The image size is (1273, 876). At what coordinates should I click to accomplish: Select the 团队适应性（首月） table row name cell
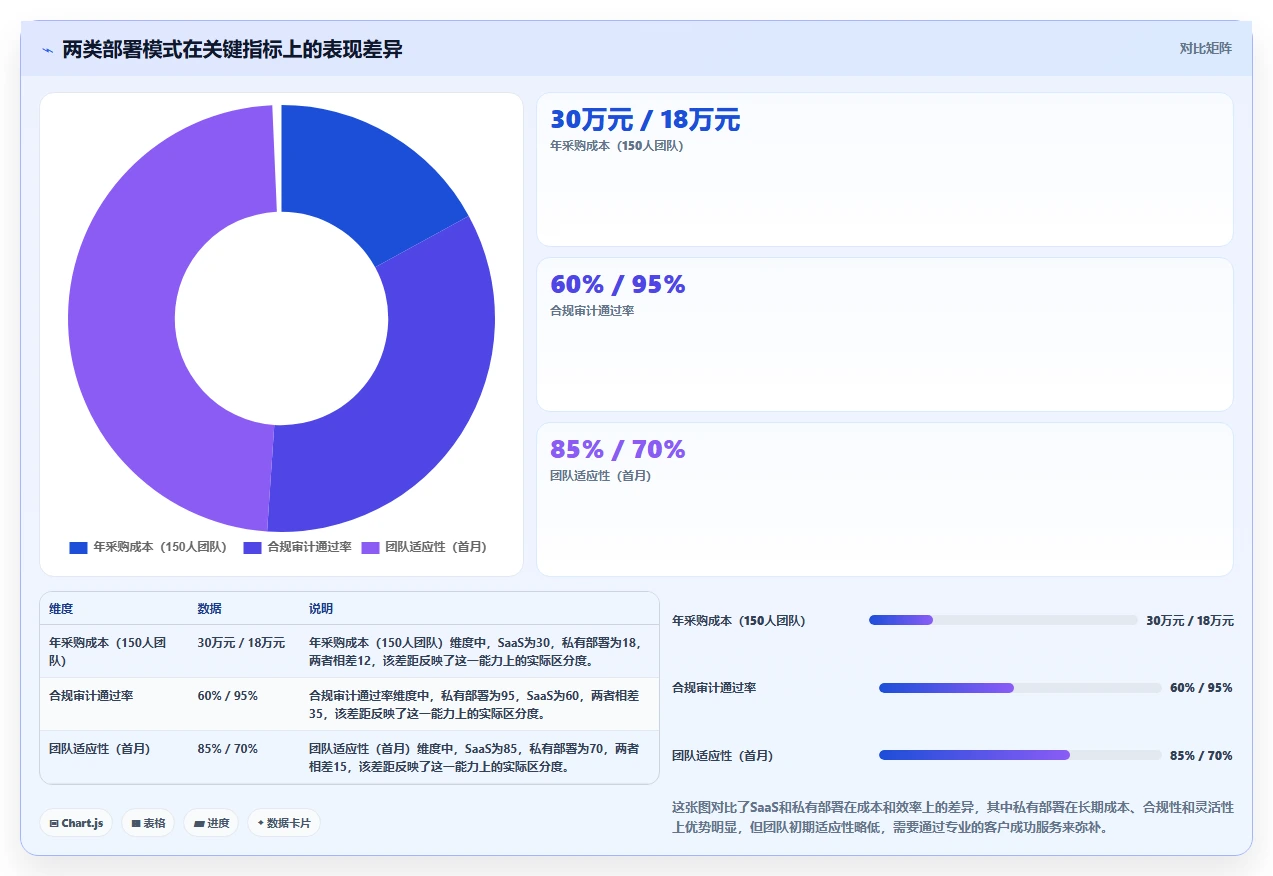pos(114,757)
